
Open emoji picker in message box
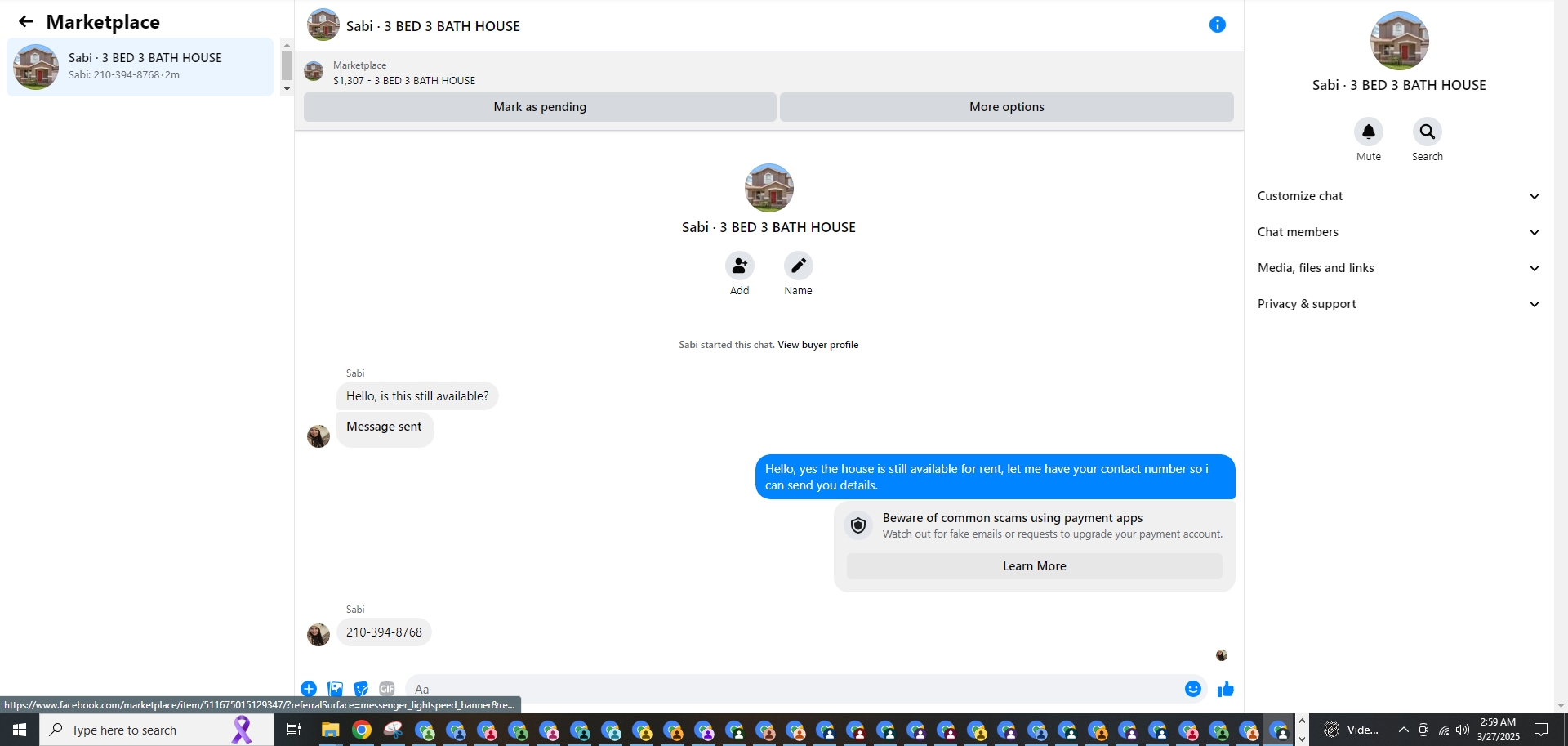[1193, 689]
